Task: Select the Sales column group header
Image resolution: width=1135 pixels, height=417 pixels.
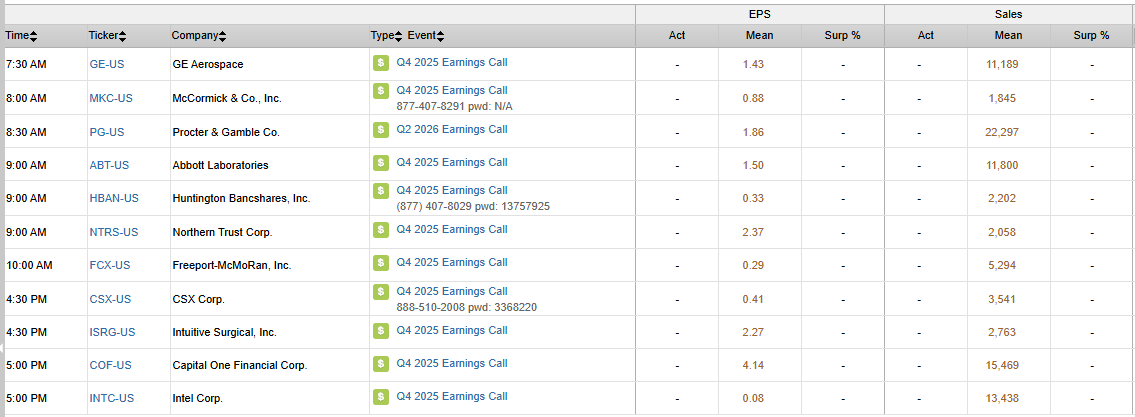Action: [1008, 14]
